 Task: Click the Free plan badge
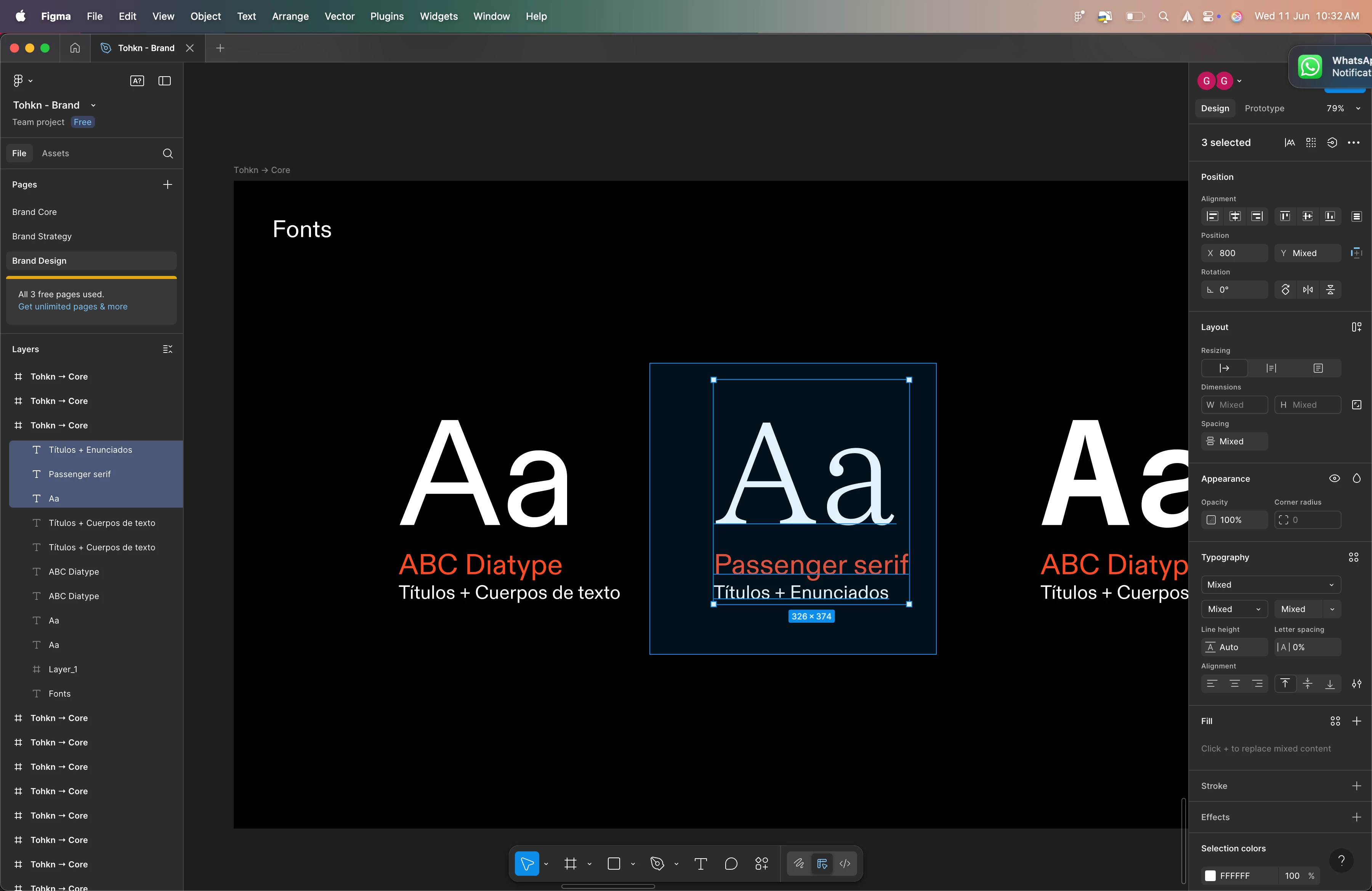click(x=82, y=122)
